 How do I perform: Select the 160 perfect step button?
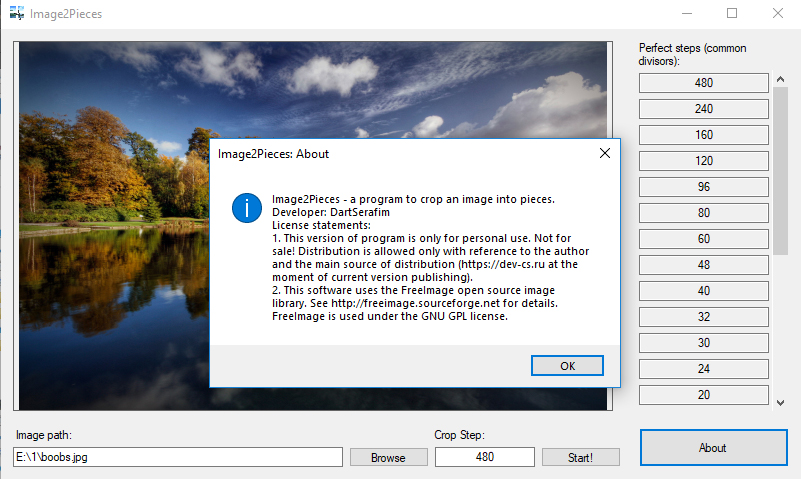pyautogui.click(x=703, y=135)
